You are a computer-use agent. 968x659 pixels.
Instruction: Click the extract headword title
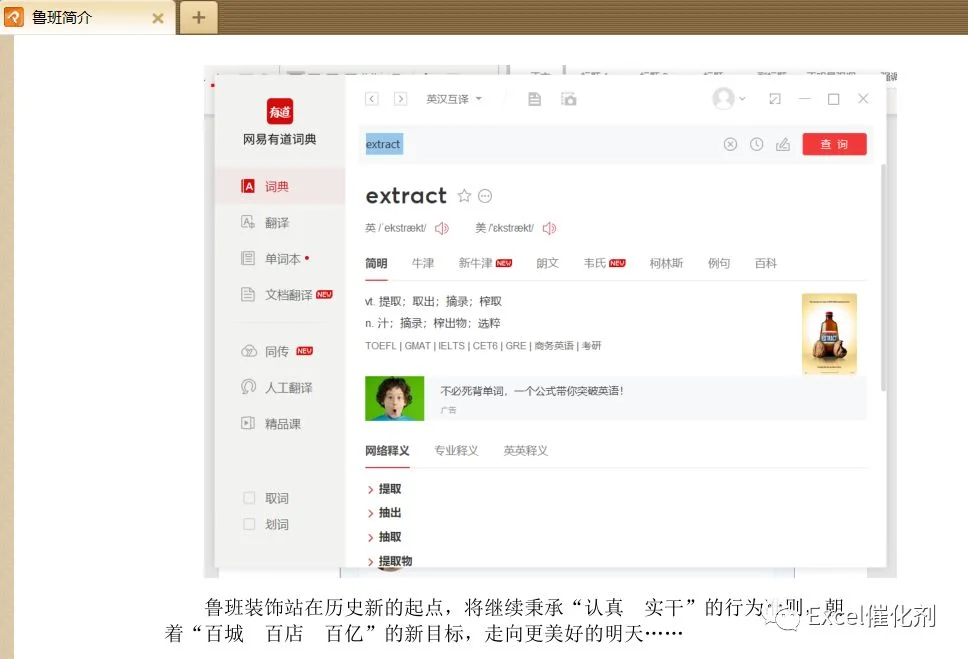[406, 196]
